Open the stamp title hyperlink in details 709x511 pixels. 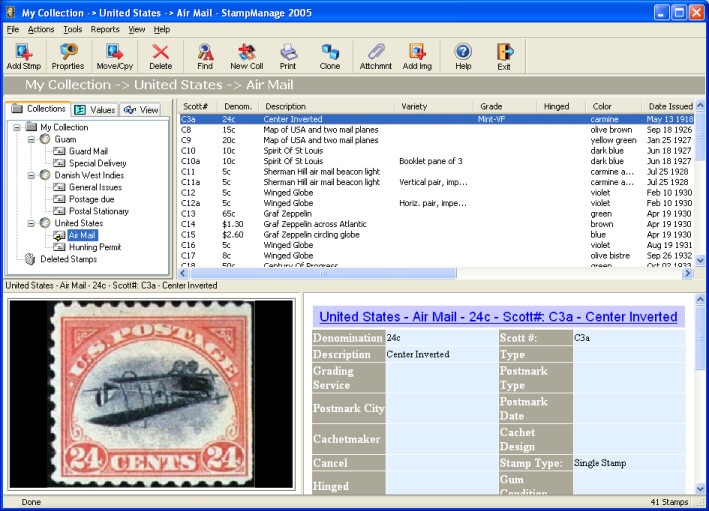pyautogui.click(x=498, y=317)
